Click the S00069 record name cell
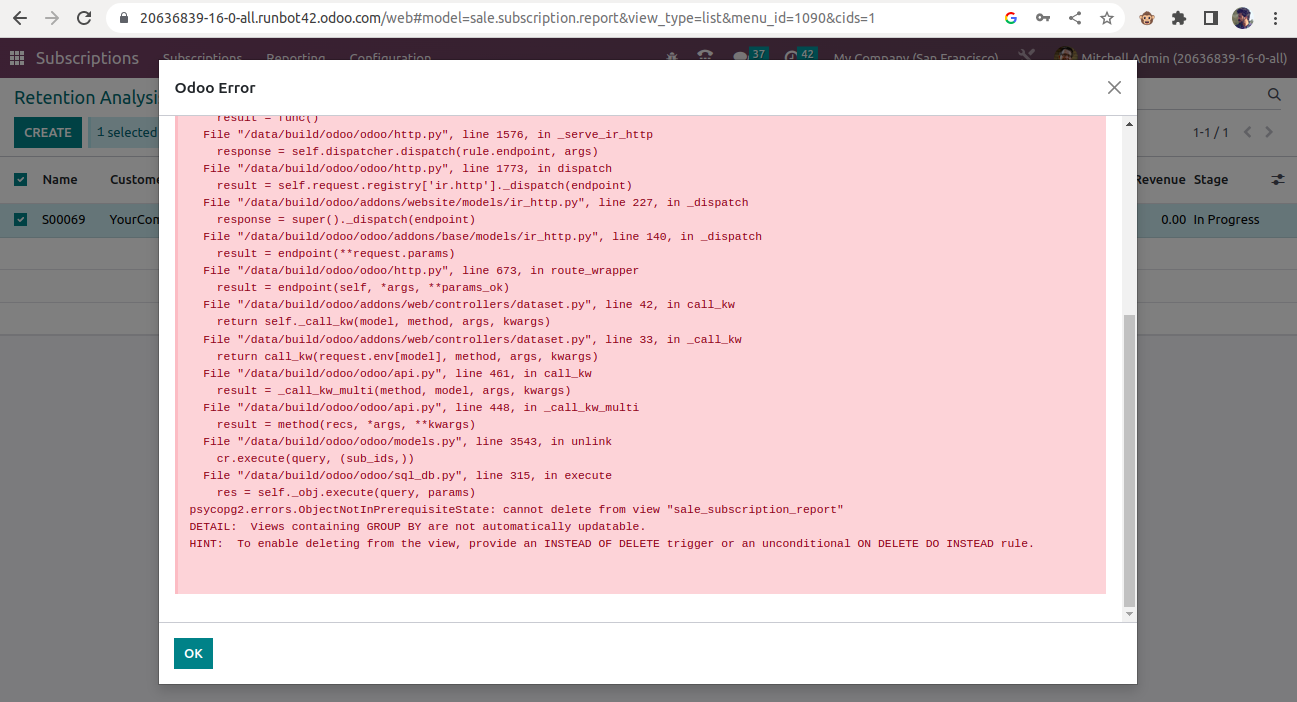The image size is (1297, 702). click(63, 220)
